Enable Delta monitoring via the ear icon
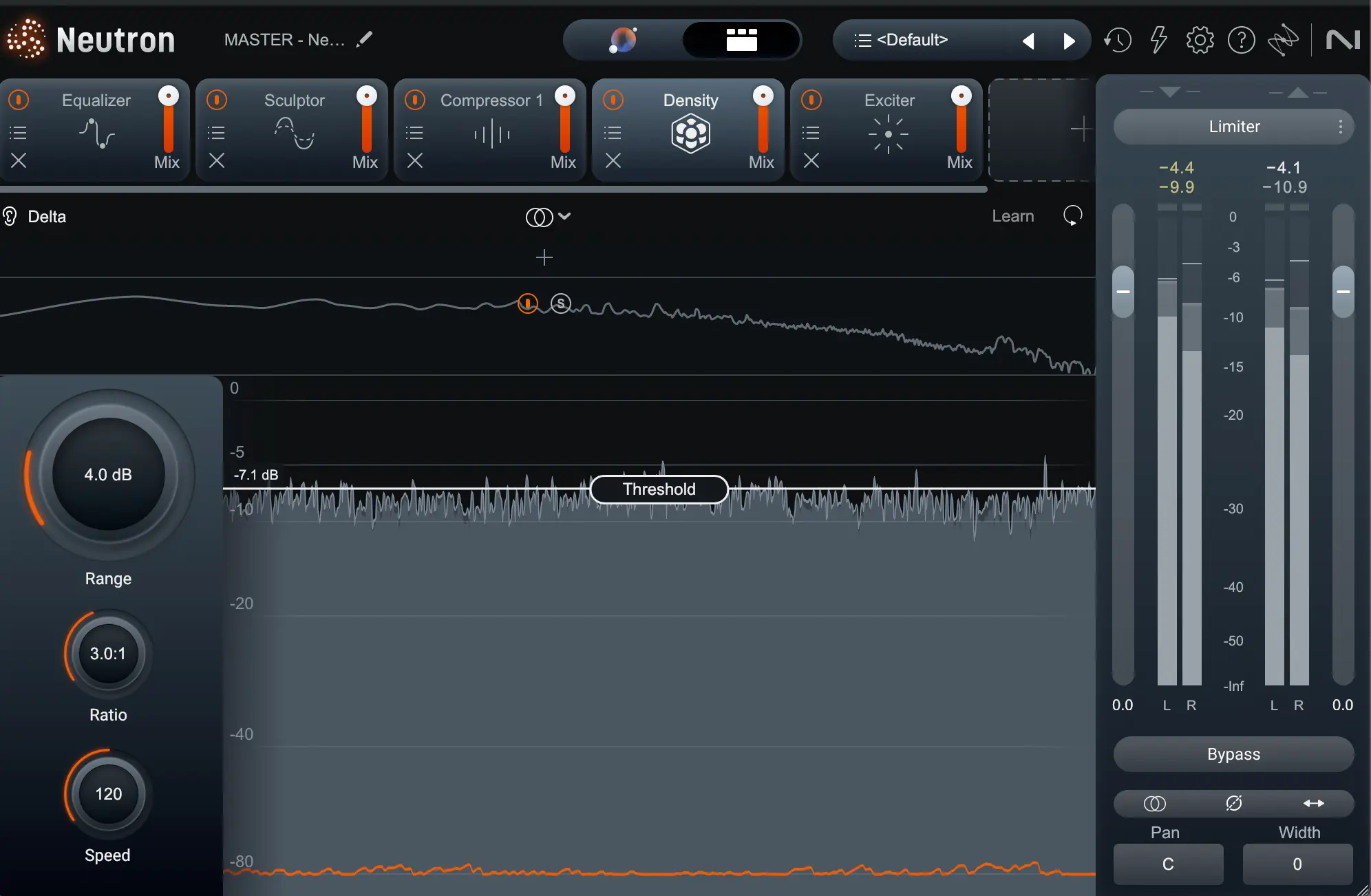This screenshot has width=1371, height=896. (x=10, y=216)
